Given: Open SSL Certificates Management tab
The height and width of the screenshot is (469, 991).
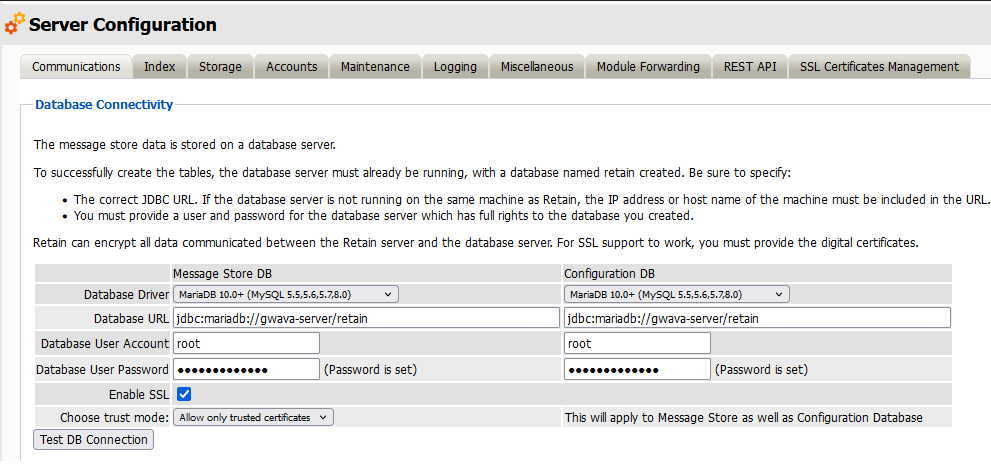Looking at the screenshot, I should pyautogui.click(x=879, y=67).
